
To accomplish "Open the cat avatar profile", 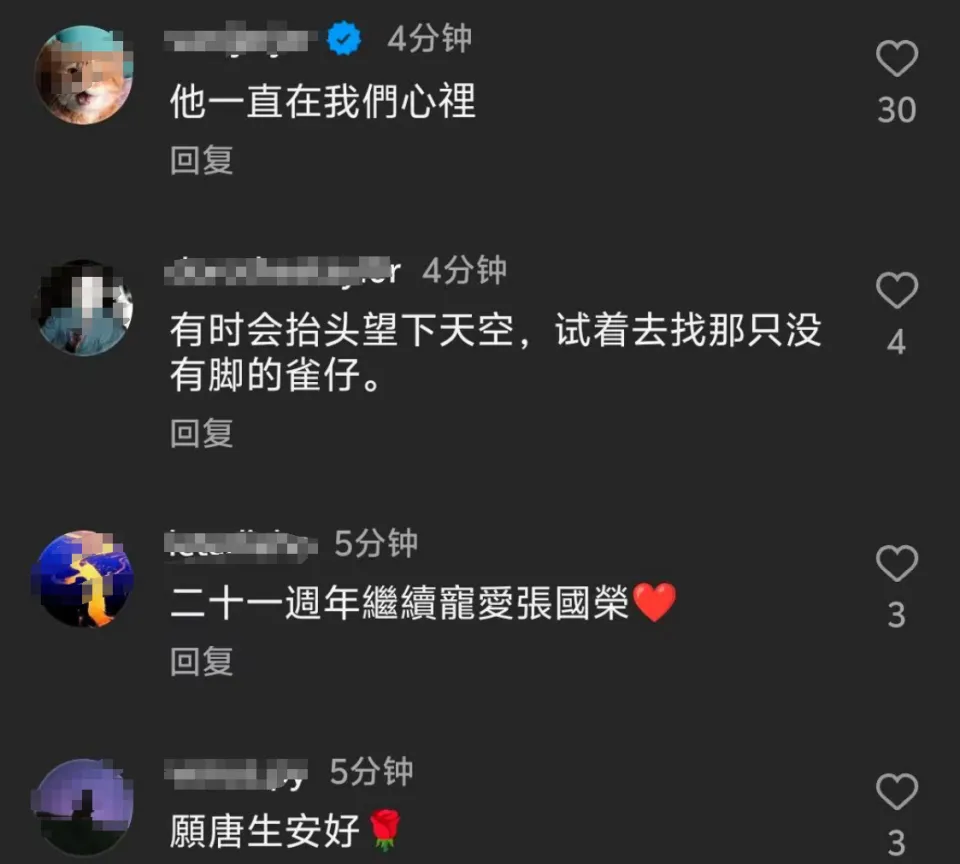I will tap(84, 75).
